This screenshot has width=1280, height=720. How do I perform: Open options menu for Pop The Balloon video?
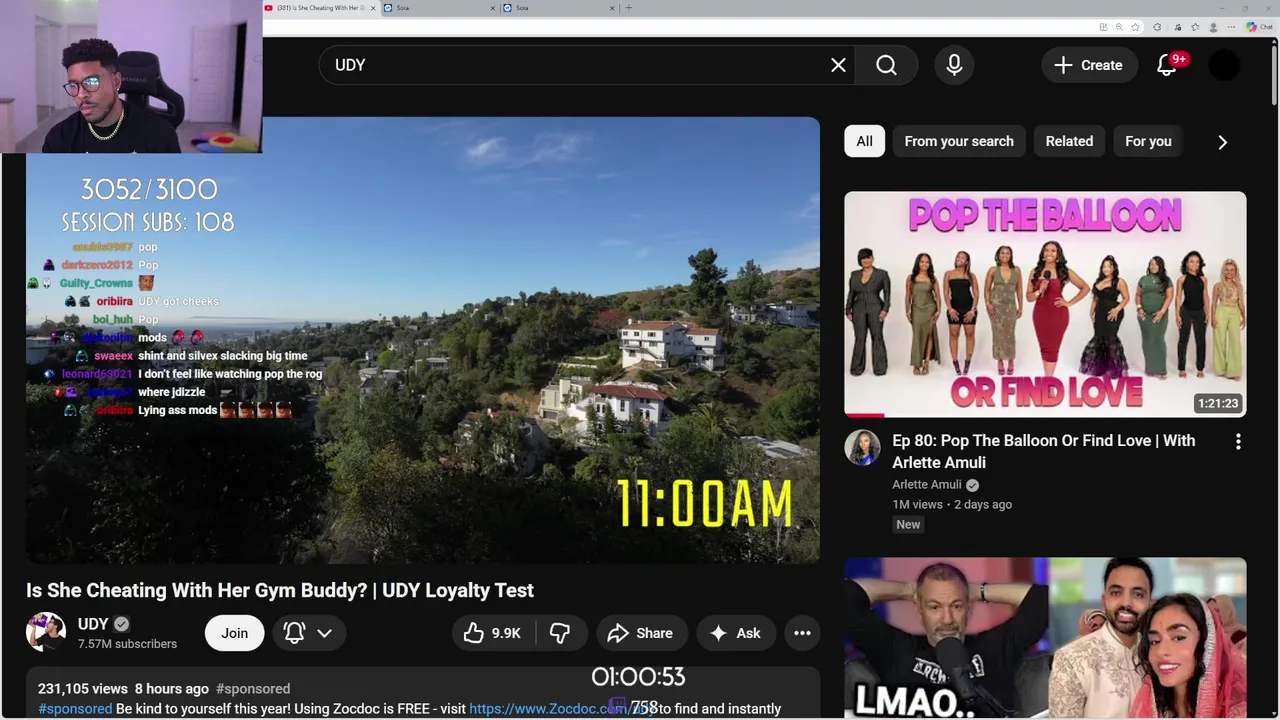pos(1238,442)
